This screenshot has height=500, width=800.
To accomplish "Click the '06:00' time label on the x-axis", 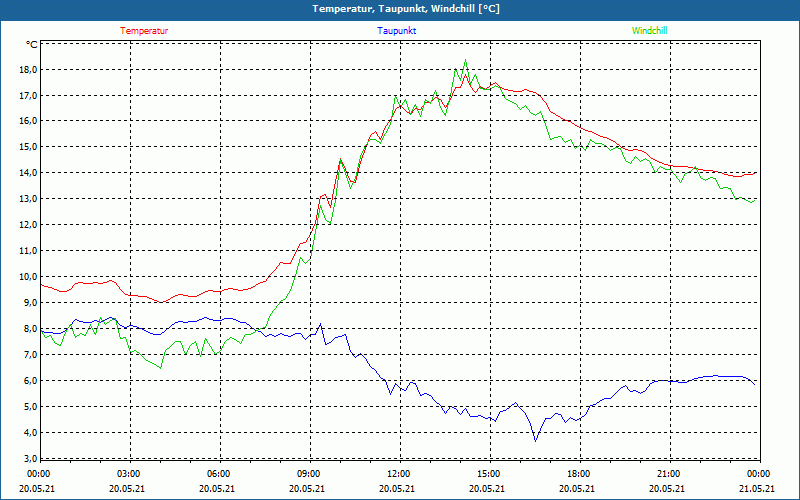I will [217, 474].
